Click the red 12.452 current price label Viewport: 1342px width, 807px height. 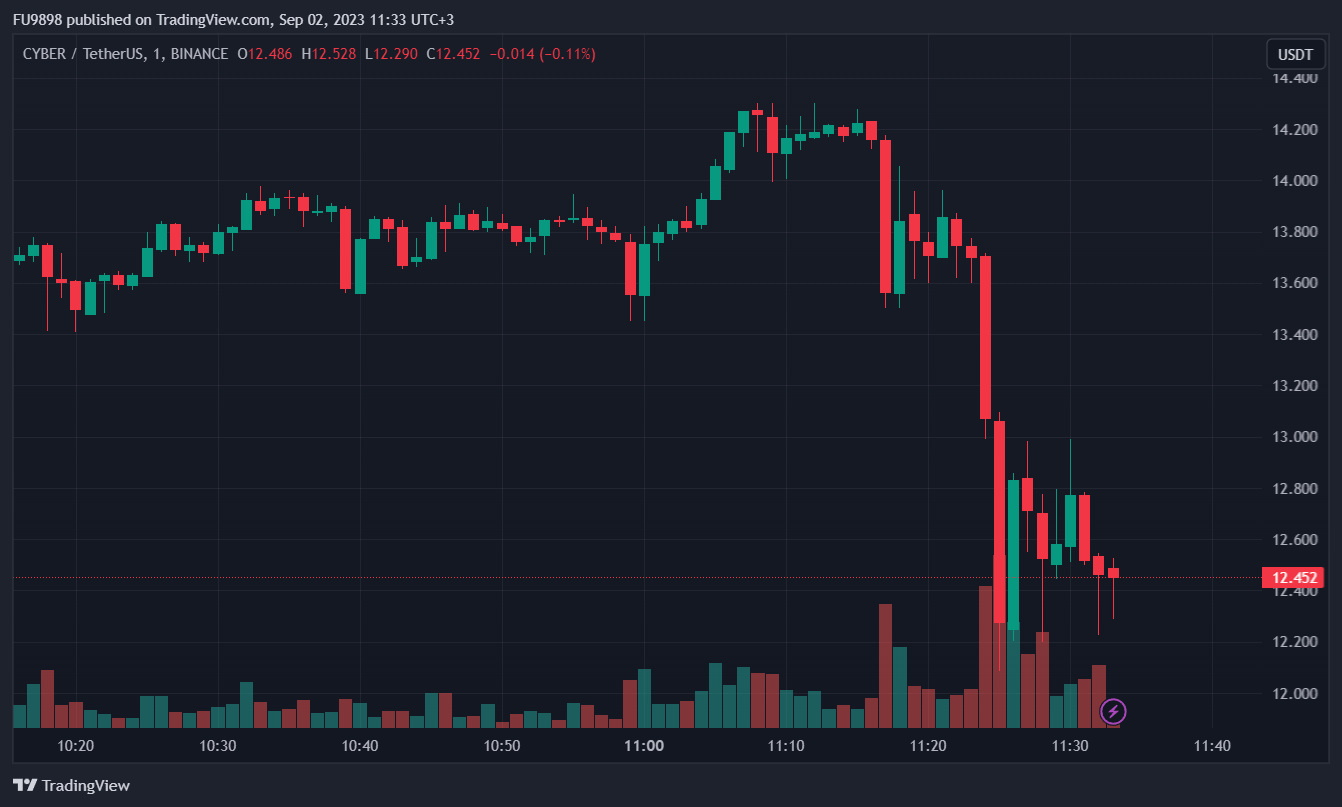(1293, 577)
